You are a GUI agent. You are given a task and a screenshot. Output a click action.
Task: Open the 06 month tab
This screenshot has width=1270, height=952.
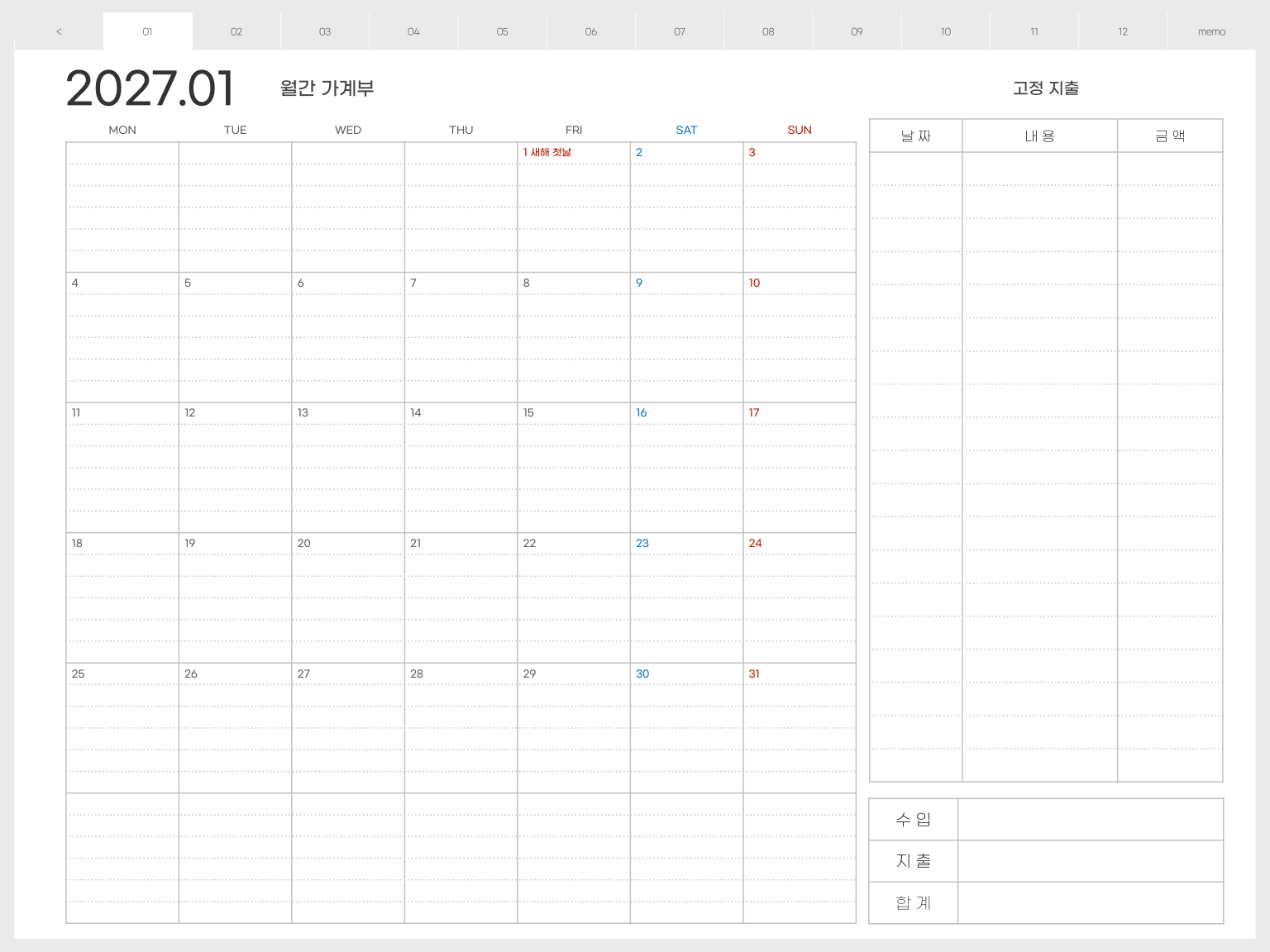point(591,31)
